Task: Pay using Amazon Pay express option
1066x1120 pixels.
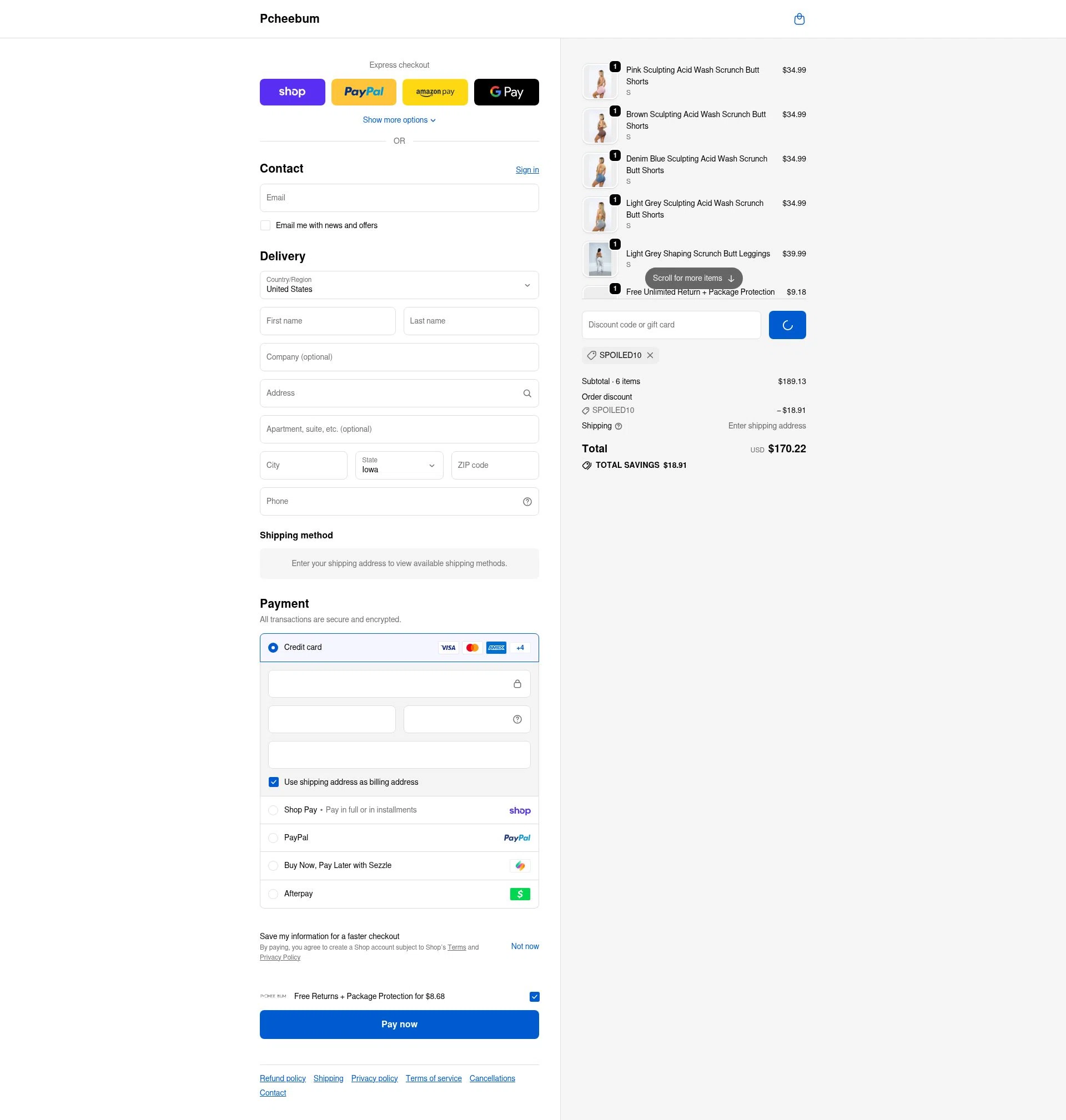Action: [x=434, y=92]
